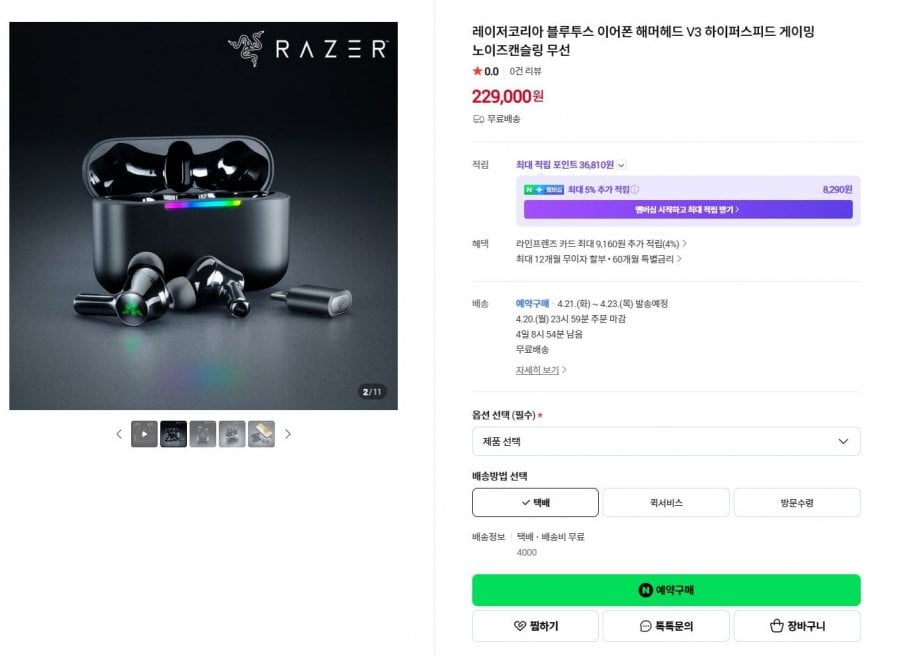Click the 멤버십 시작하고 최대 적립 받기 banner

(x=687, y=212)
